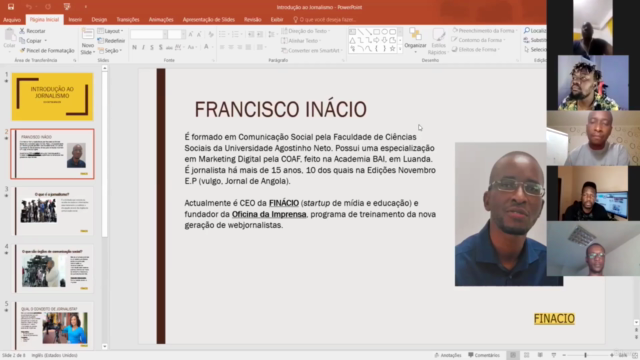The width and height of the screenshot is (640, 360).
Task: Toggle text shadow formatting
Action: pyautogui.click(x=160, y=47)
